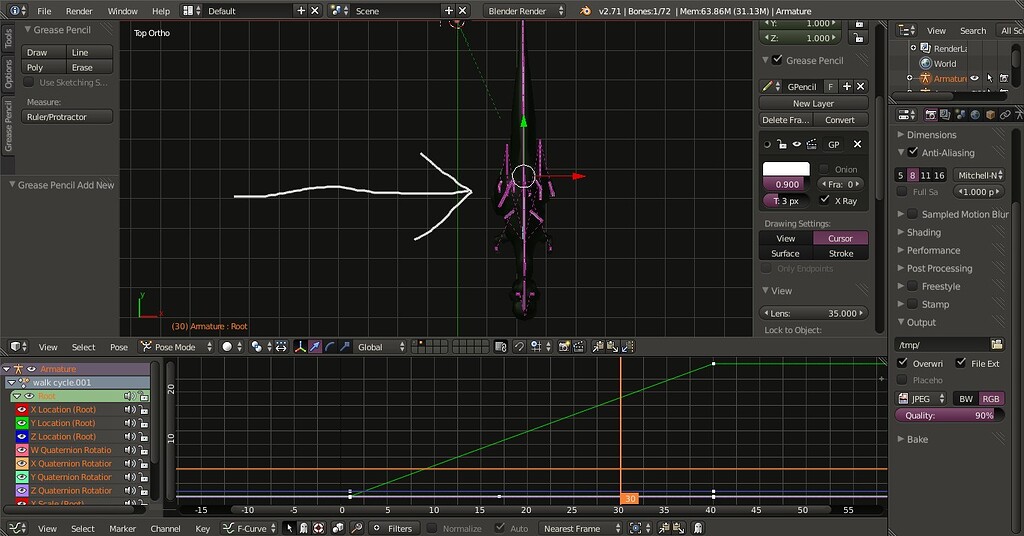This screenshot has height=536, width=1024.
Task: Open the Scene properties tab icon
Action: [960, 114]
